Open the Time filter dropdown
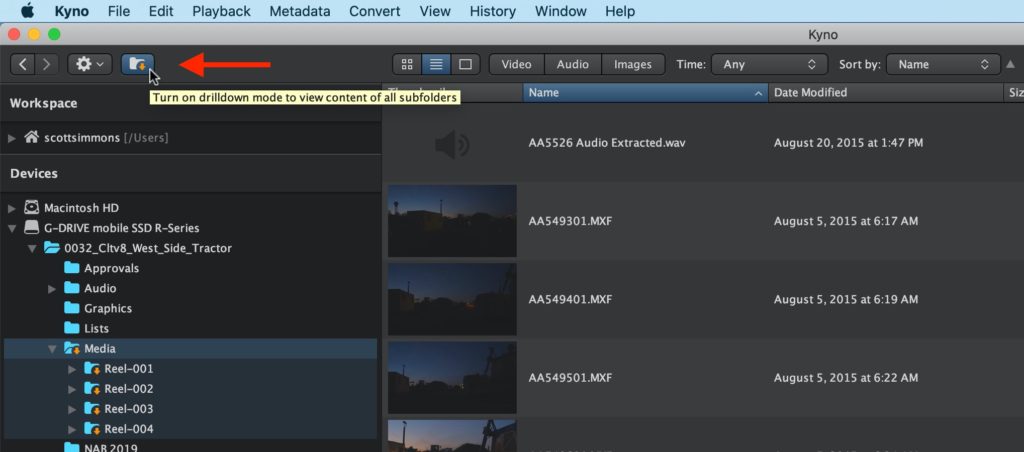This screenshot has width=1024, height=452. [769, 64]
